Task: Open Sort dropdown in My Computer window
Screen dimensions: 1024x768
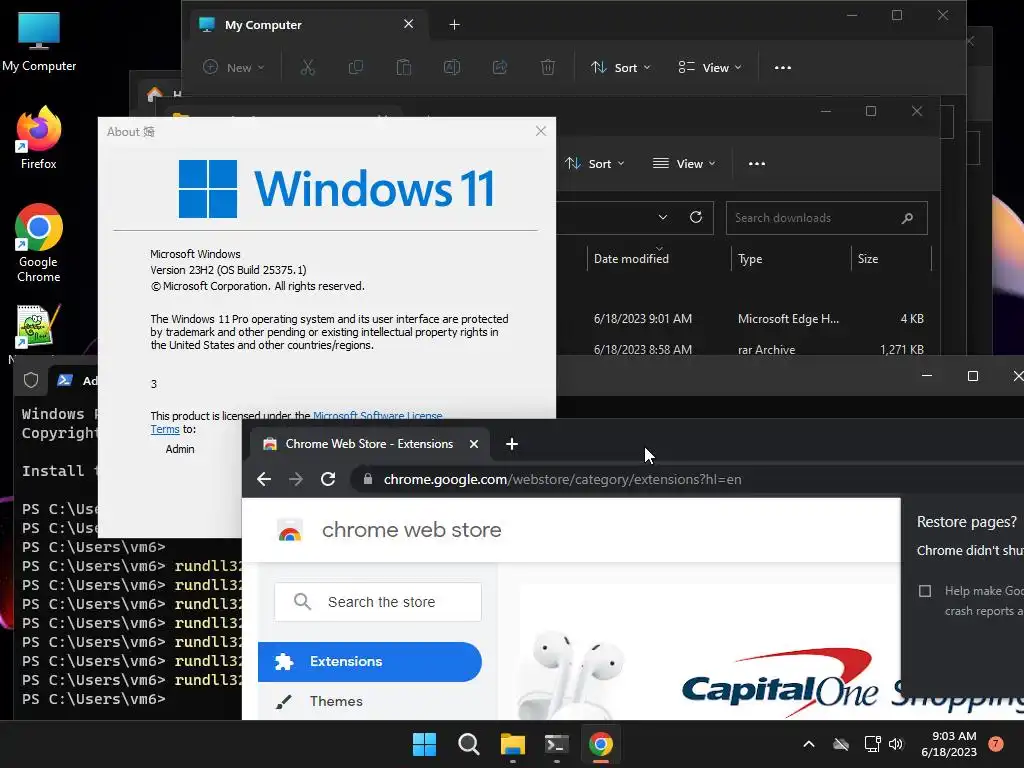Action: point(620,67)
